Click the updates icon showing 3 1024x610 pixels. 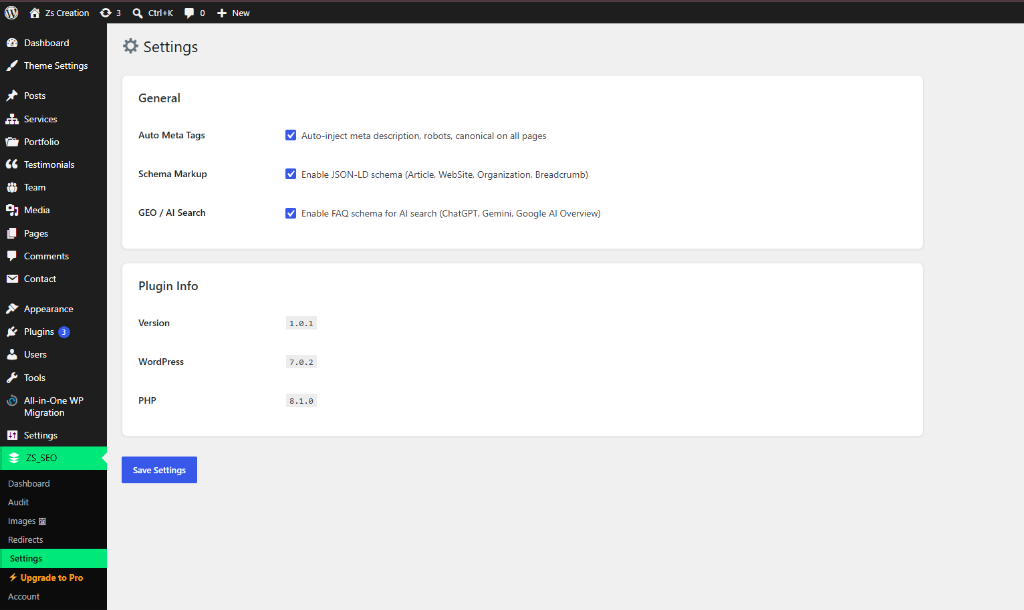point(105,13)
